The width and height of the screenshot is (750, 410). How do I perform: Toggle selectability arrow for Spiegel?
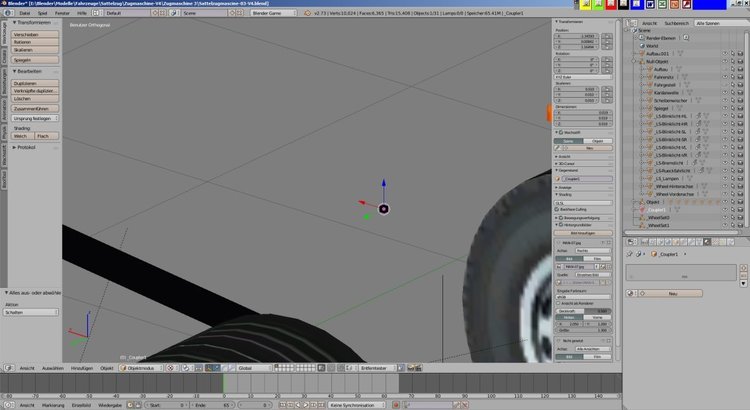point(732,108)
